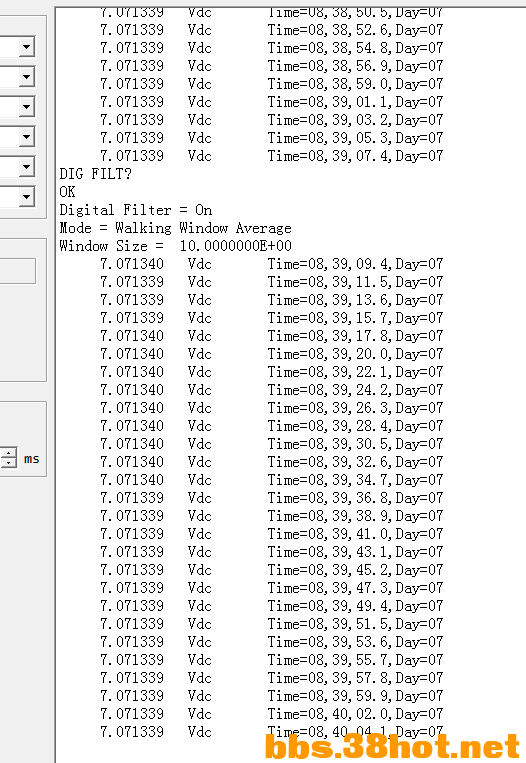Click the empty input field in left panel
This screenshot has width=526, height=763.
tap(17, 271)
